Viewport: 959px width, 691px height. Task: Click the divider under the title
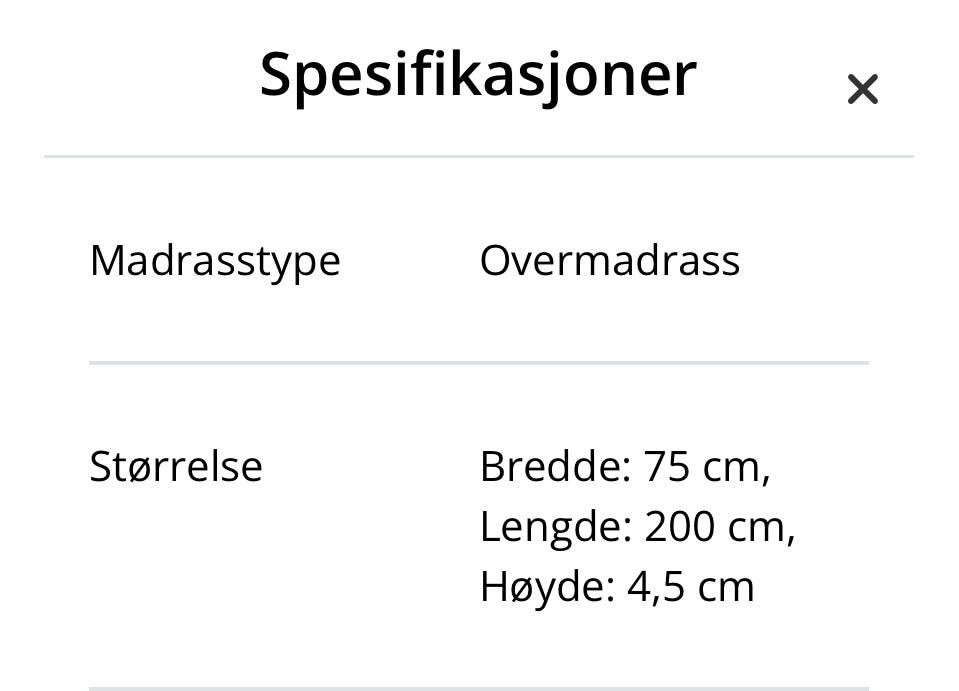[478, 156]
